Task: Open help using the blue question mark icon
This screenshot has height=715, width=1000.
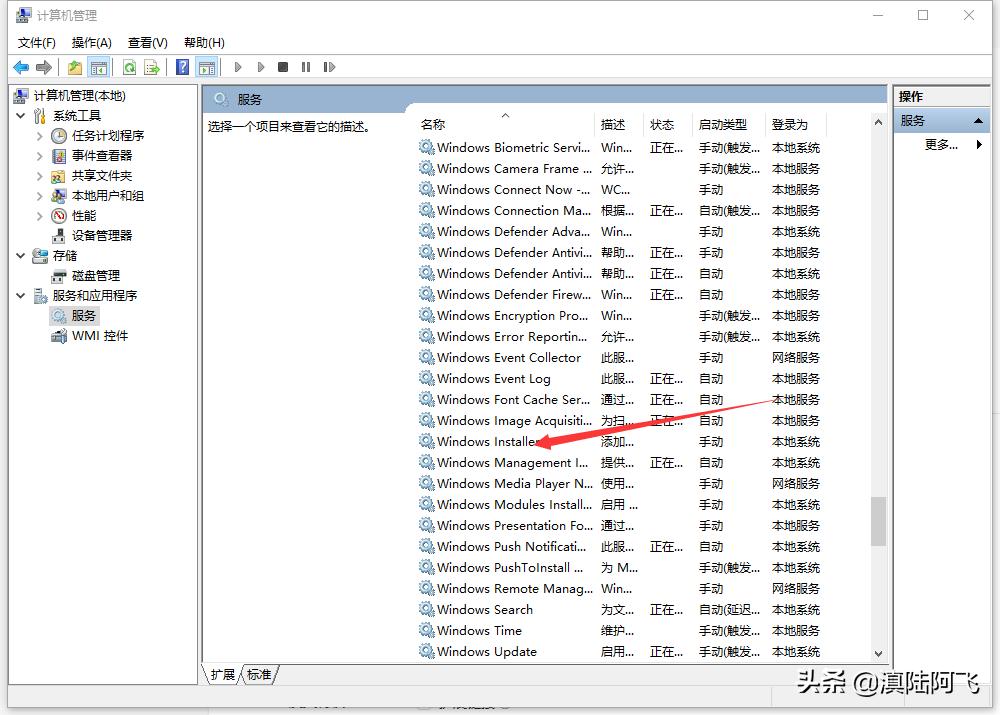Action: (x=182, y=67)
